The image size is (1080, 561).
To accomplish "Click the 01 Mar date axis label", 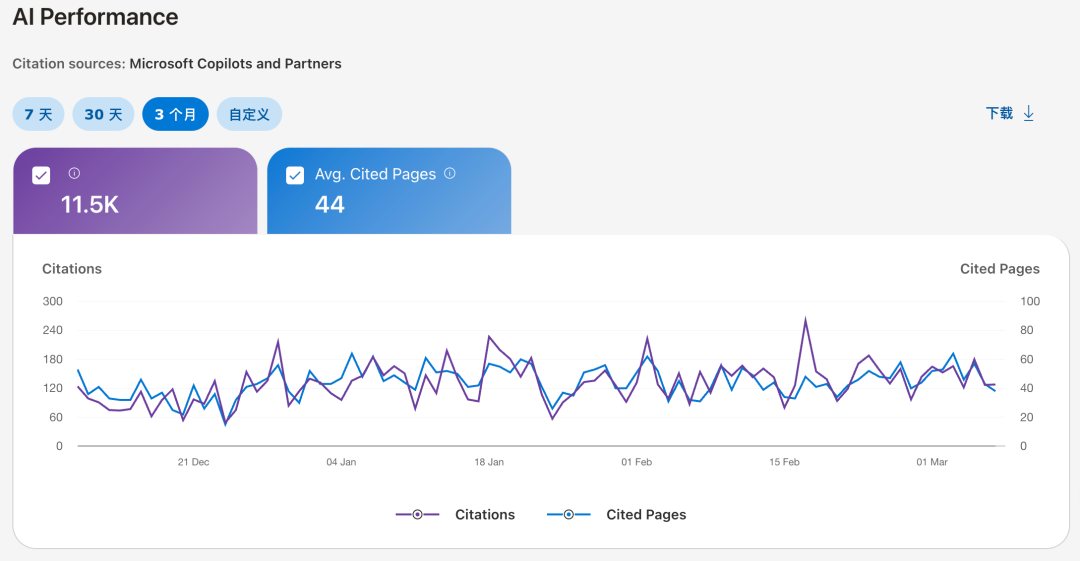I will click(932, 462).
